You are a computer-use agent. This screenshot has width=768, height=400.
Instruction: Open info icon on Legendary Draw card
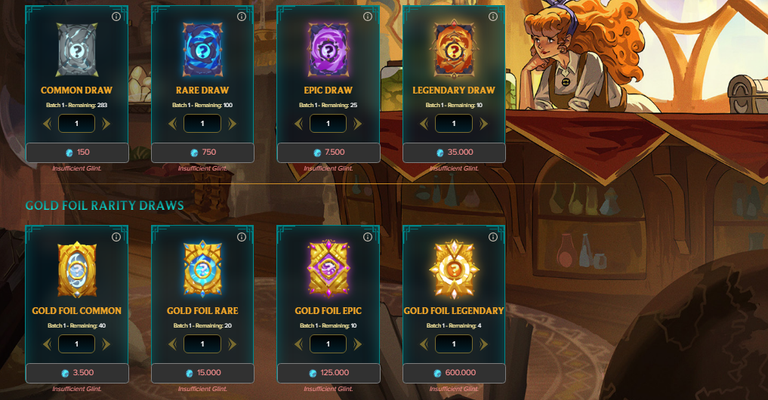pyautogui.click(x=493, y=17)
